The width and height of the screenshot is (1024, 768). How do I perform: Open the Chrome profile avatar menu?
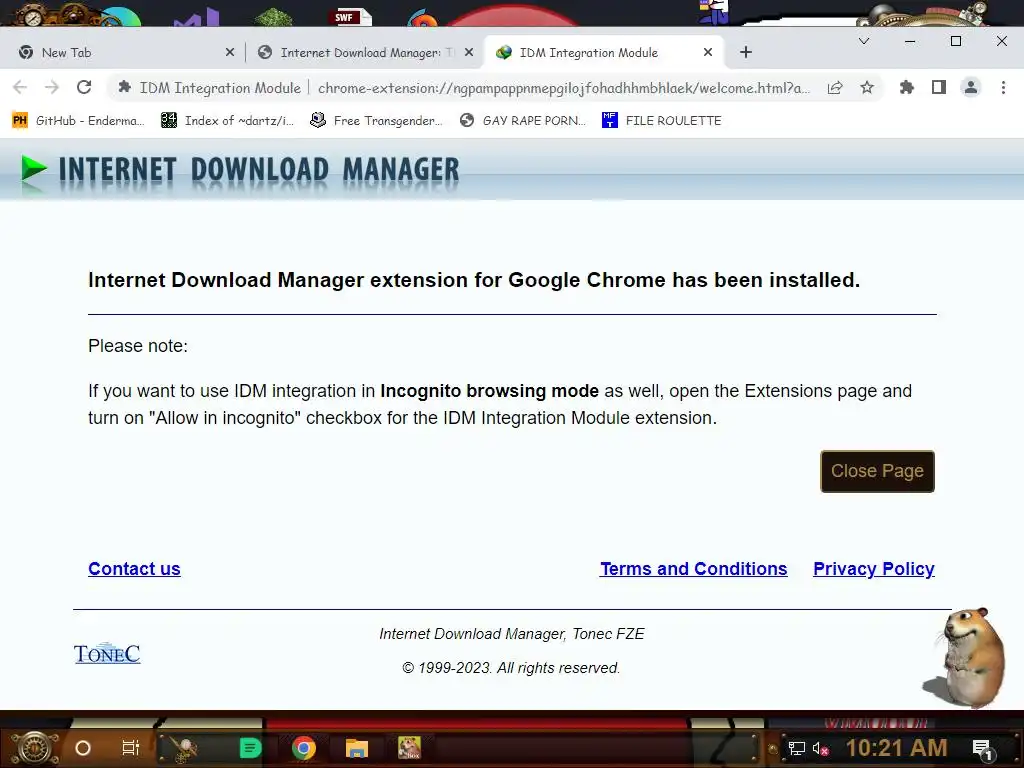tap(970, 88)
